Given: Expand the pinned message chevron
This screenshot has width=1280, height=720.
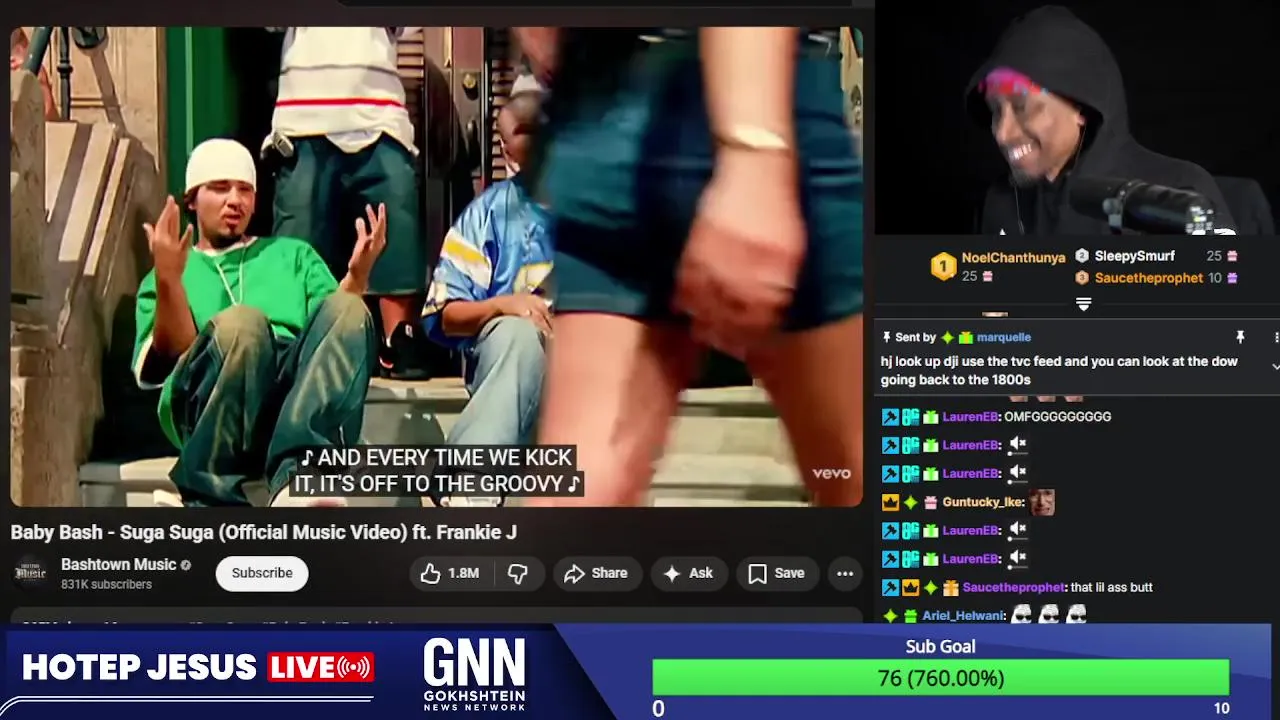Looking at the screenshot, I should tap(1275, 367).
